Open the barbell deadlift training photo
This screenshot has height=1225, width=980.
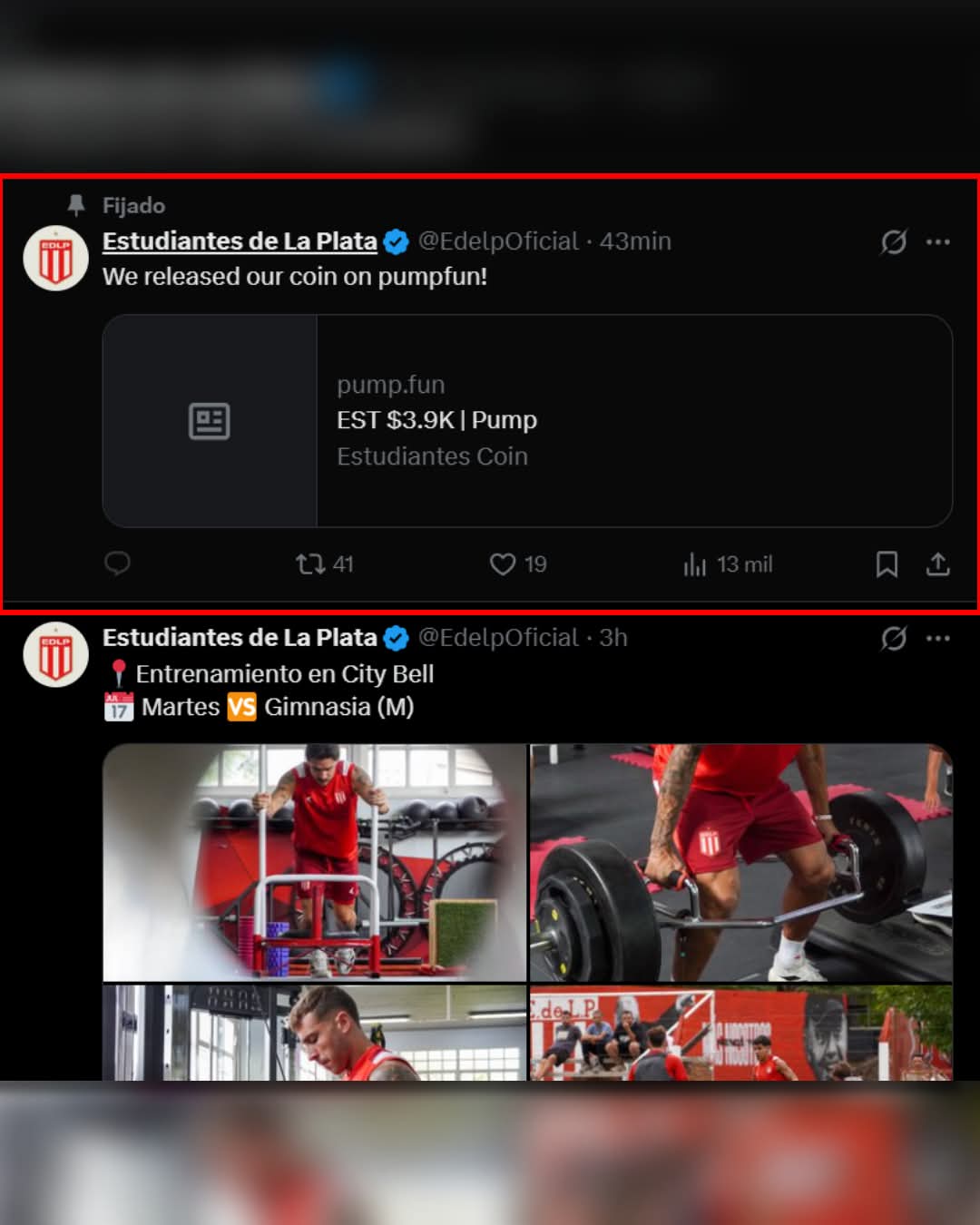click(741, 862)
